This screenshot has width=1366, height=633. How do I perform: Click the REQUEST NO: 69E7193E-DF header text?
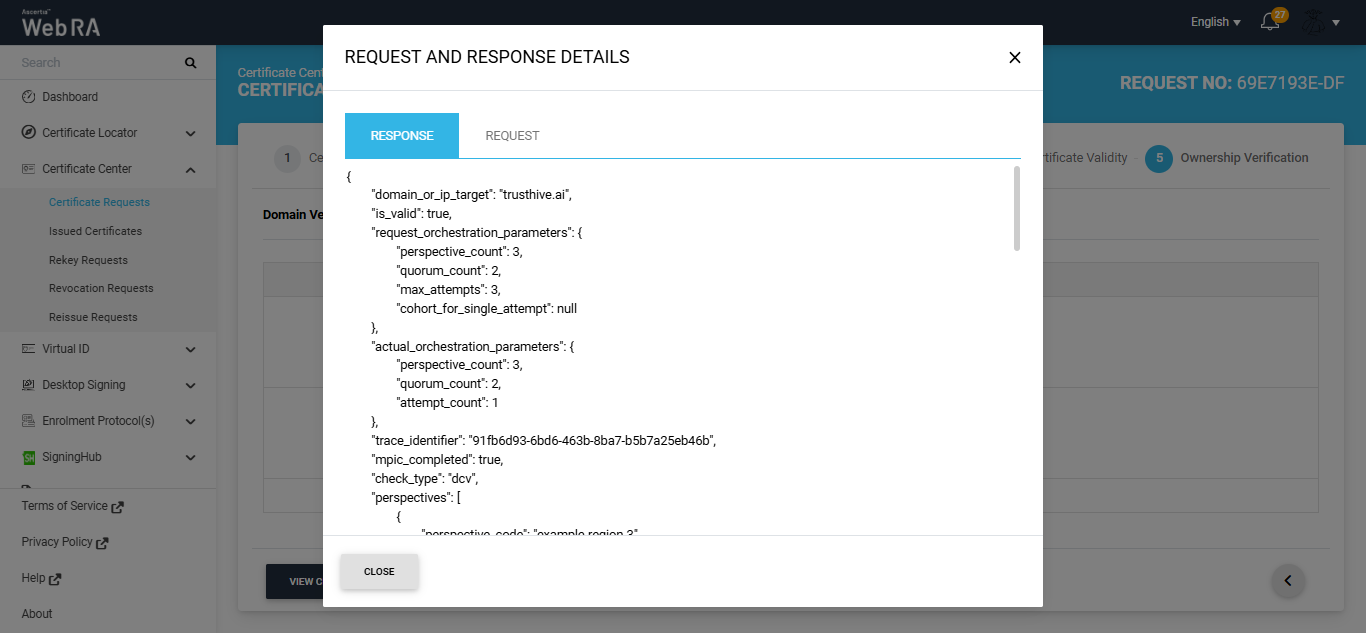click(1232, 83)
